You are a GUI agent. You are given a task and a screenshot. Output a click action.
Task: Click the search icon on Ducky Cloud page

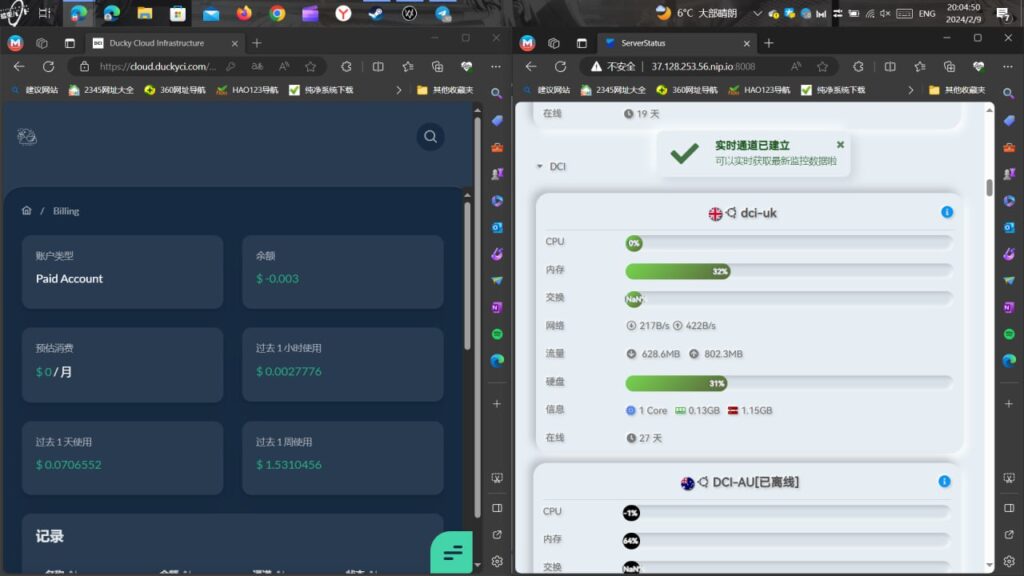click(x=430, y=137)
